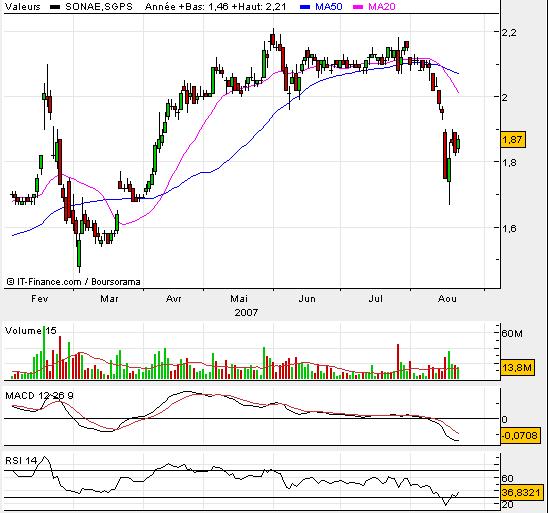Click the 2,2 price axis label

[509, 32]
